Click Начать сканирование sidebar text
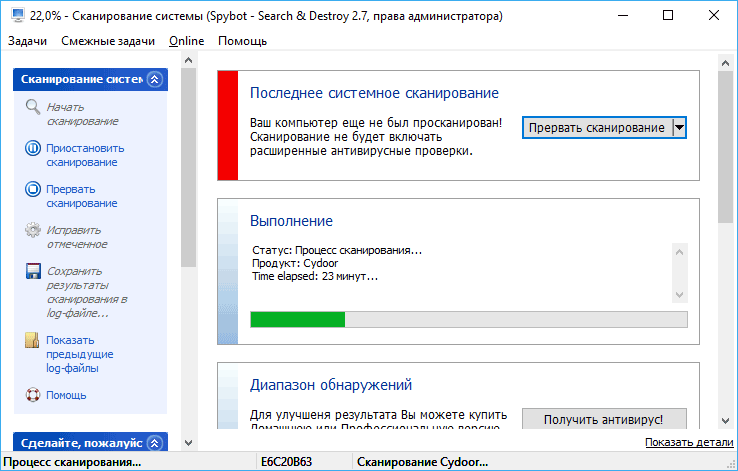 pyautogui.click(x=82, y=114)
